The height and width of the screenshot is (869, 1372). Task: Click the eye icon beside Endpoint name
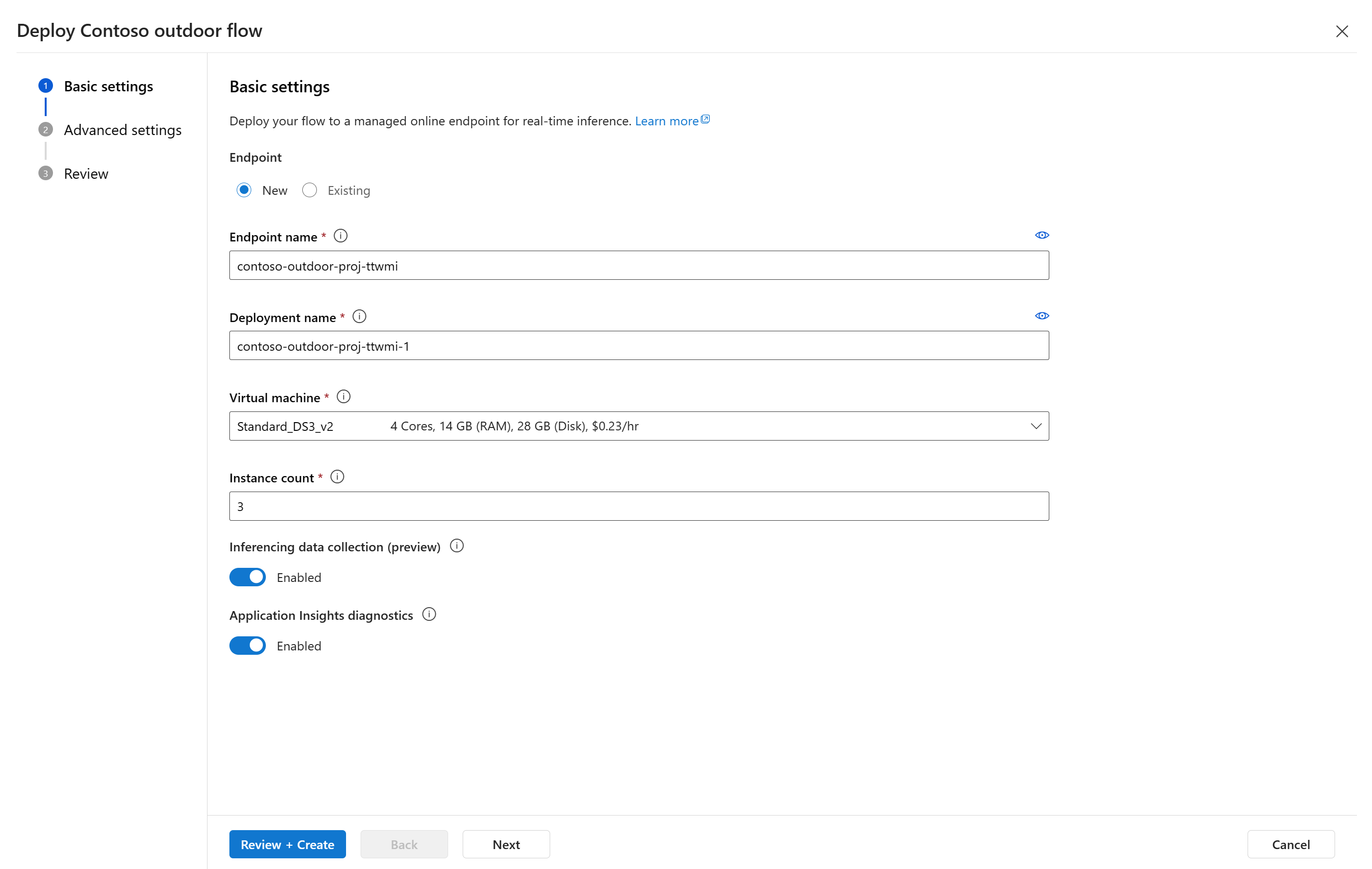point(1042,235)
